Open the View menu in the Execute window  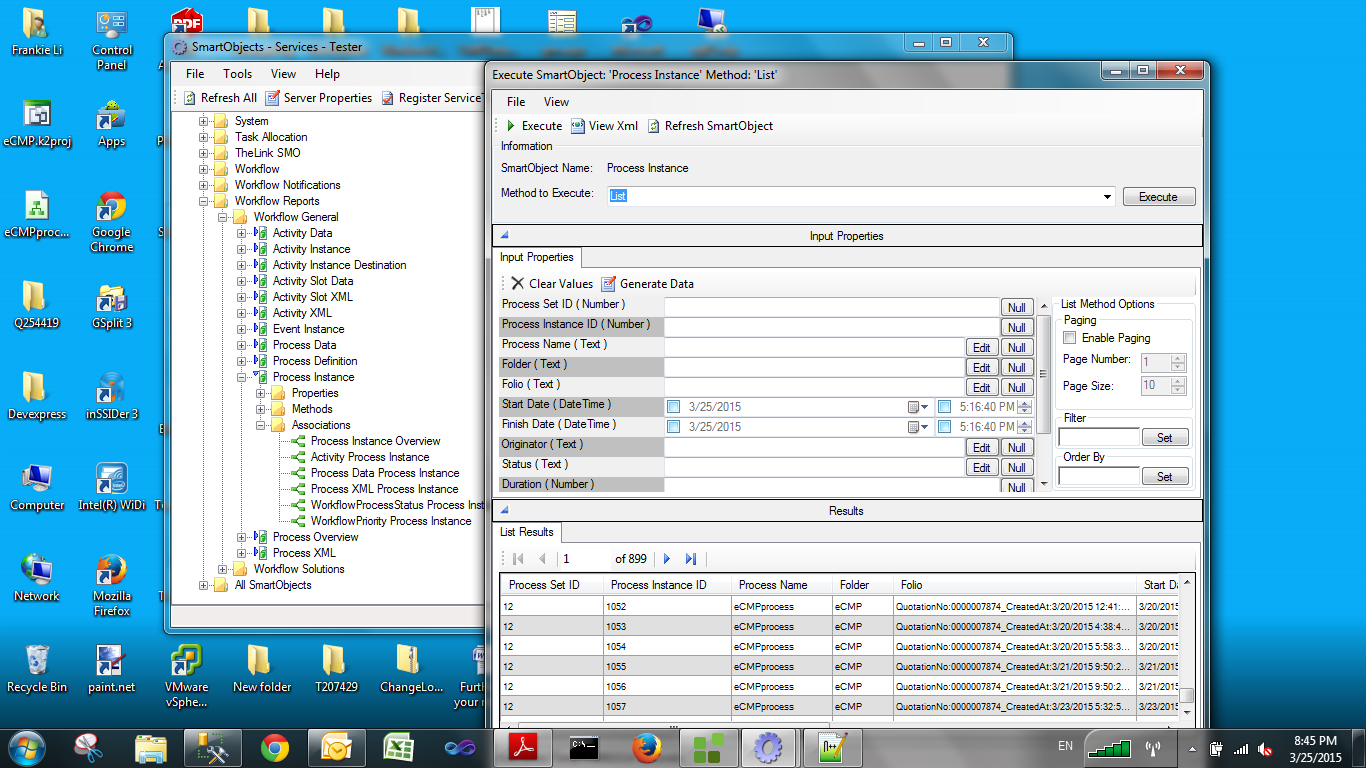coord(556,102)
